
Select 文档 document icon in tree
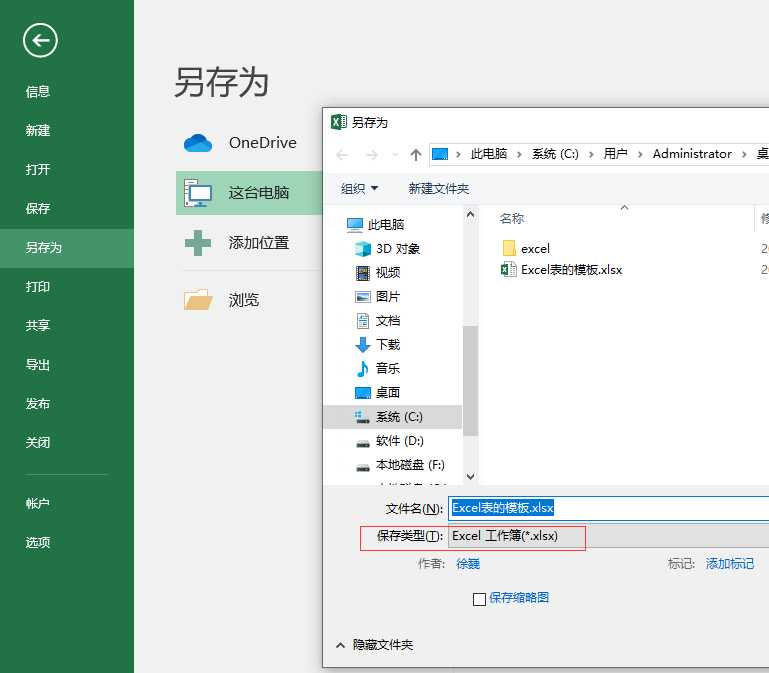[363, 321]
